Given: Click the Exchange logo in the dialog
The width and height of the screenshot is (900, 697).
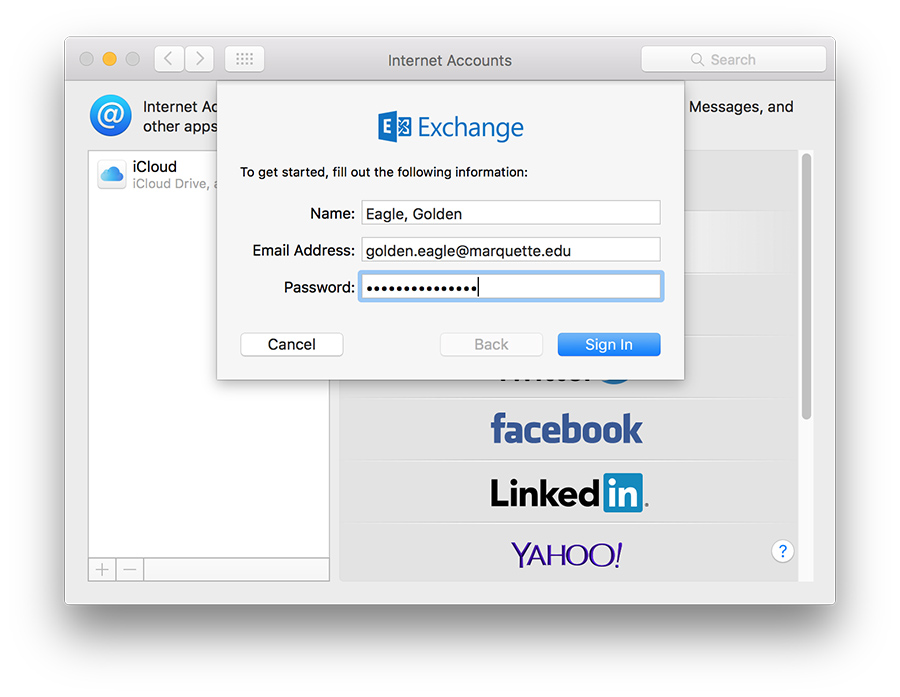Looking at the screenshot, I should (451, 127).
